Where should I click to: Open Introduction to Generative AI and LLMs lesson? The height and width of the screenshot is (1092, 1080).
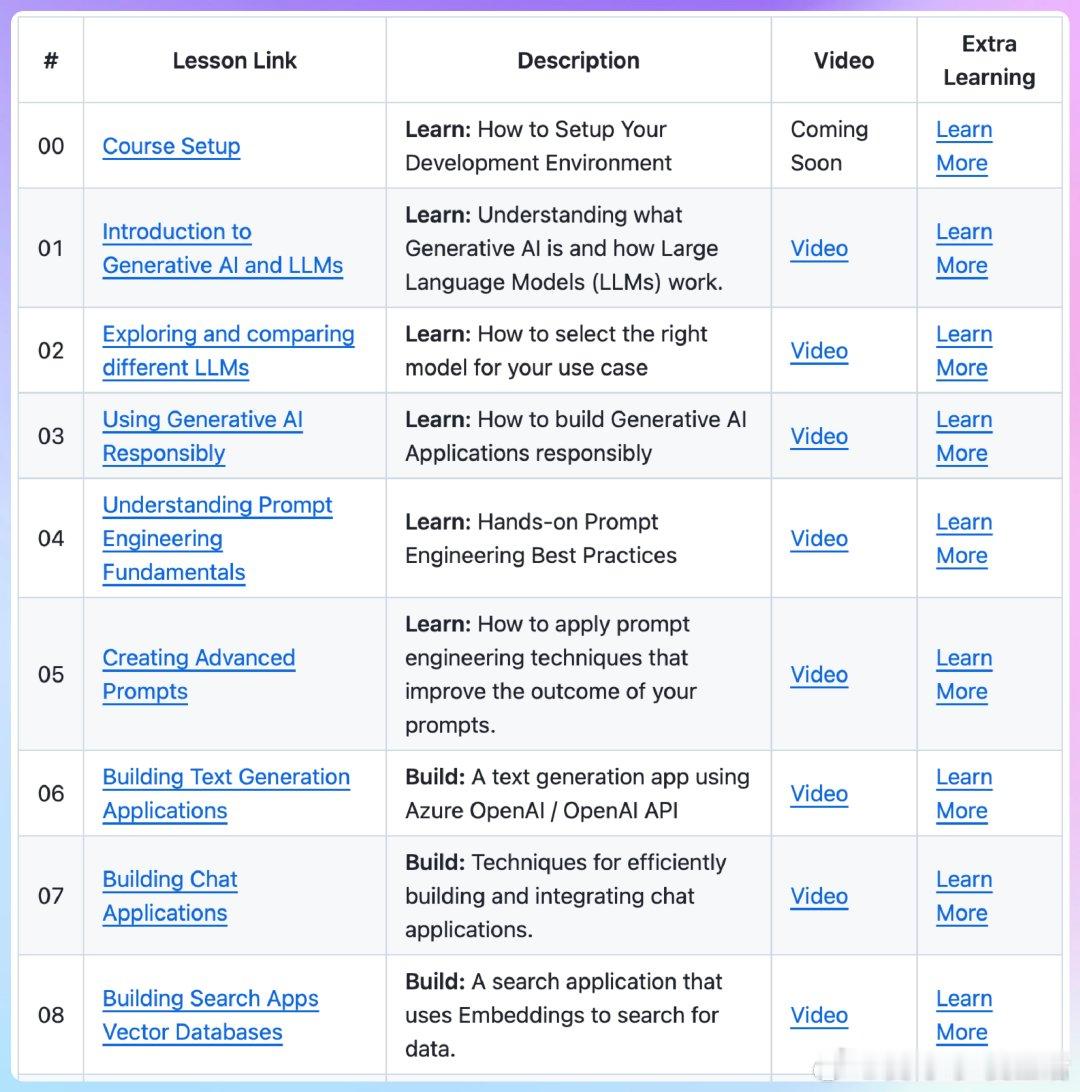point(223,249)
